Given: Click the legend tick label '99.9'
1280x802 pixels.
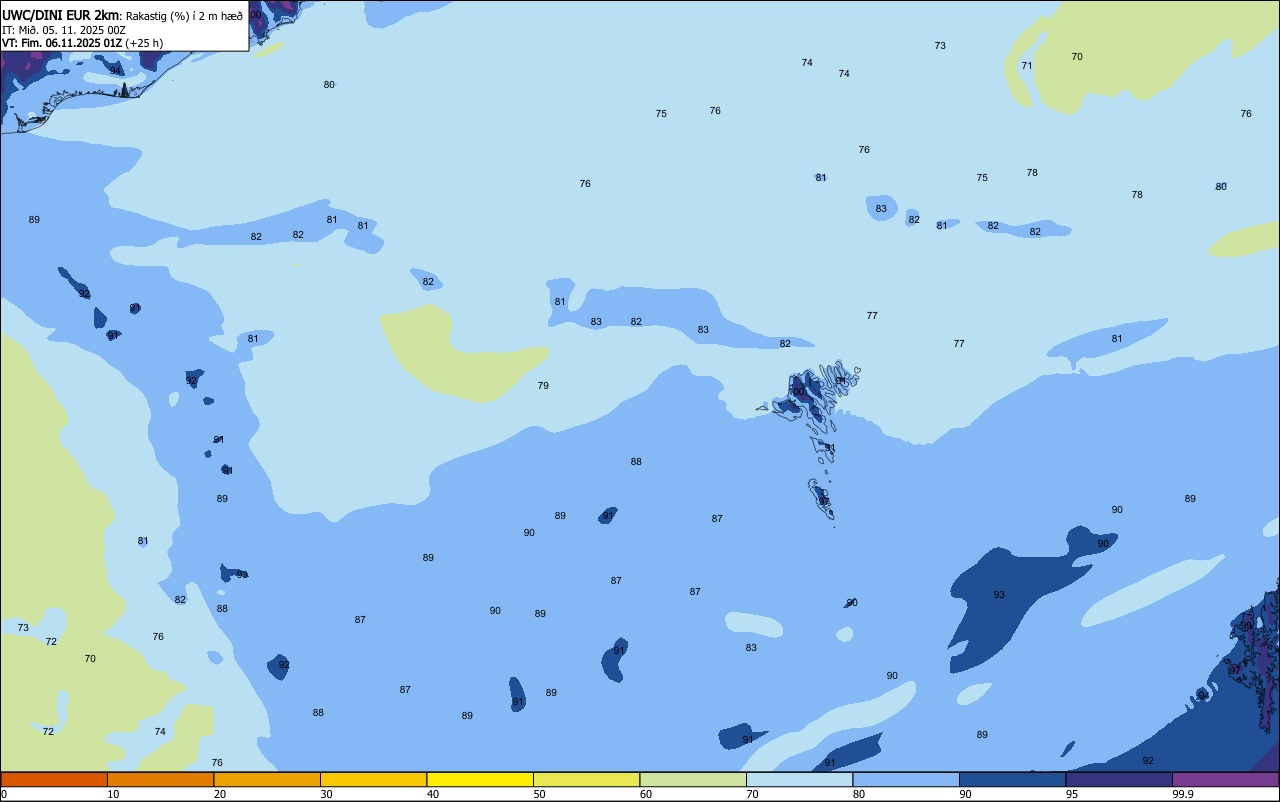Looking at the screenshot, I should pyautogui.click(x=1182, y=794).
